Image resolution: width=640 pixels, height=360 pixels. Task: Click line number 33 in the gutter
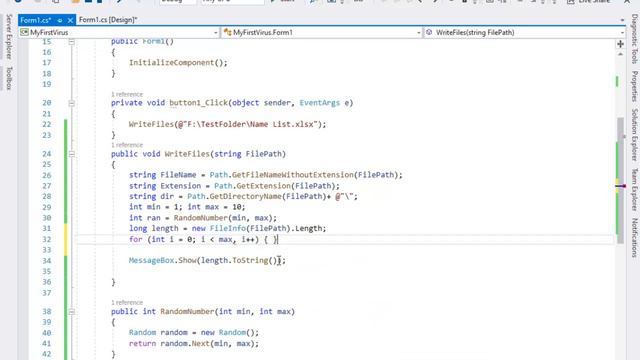47,250
